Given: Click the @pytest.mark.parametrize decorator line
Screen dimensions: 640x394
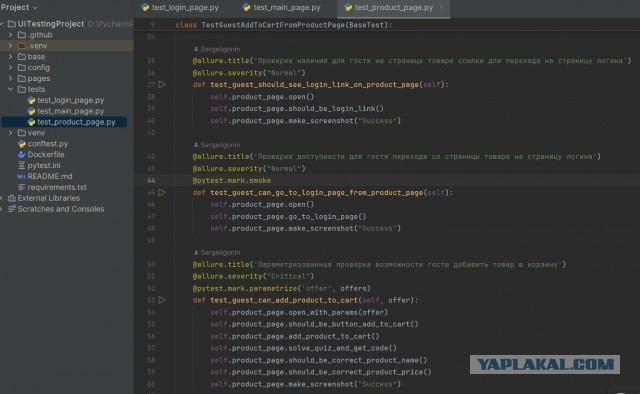Looking at the screenshot, I should coord(282,288).
